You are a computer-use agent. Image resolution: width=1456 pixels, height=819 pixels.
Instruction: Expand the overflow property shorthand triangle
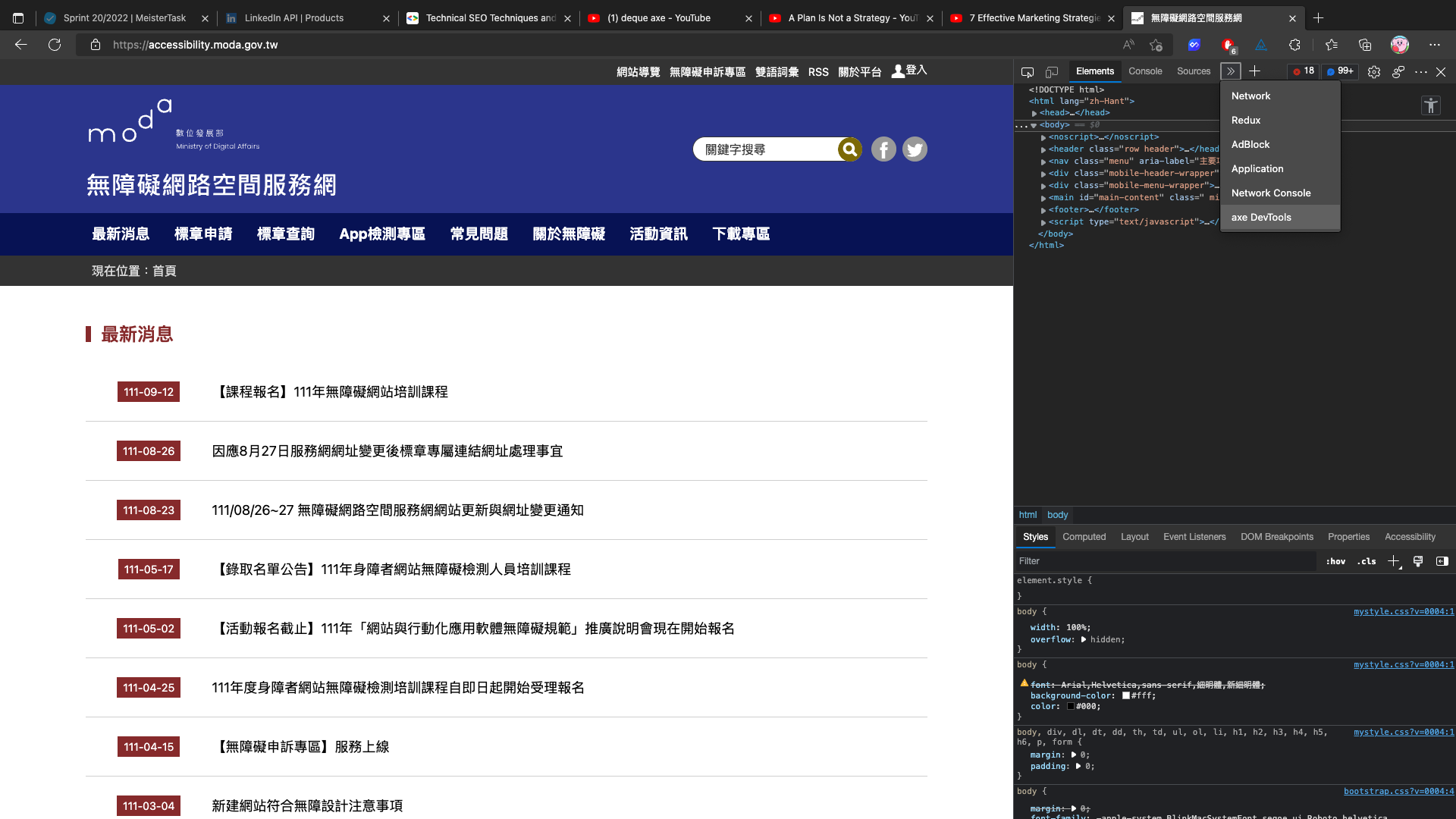point(1084,639)
